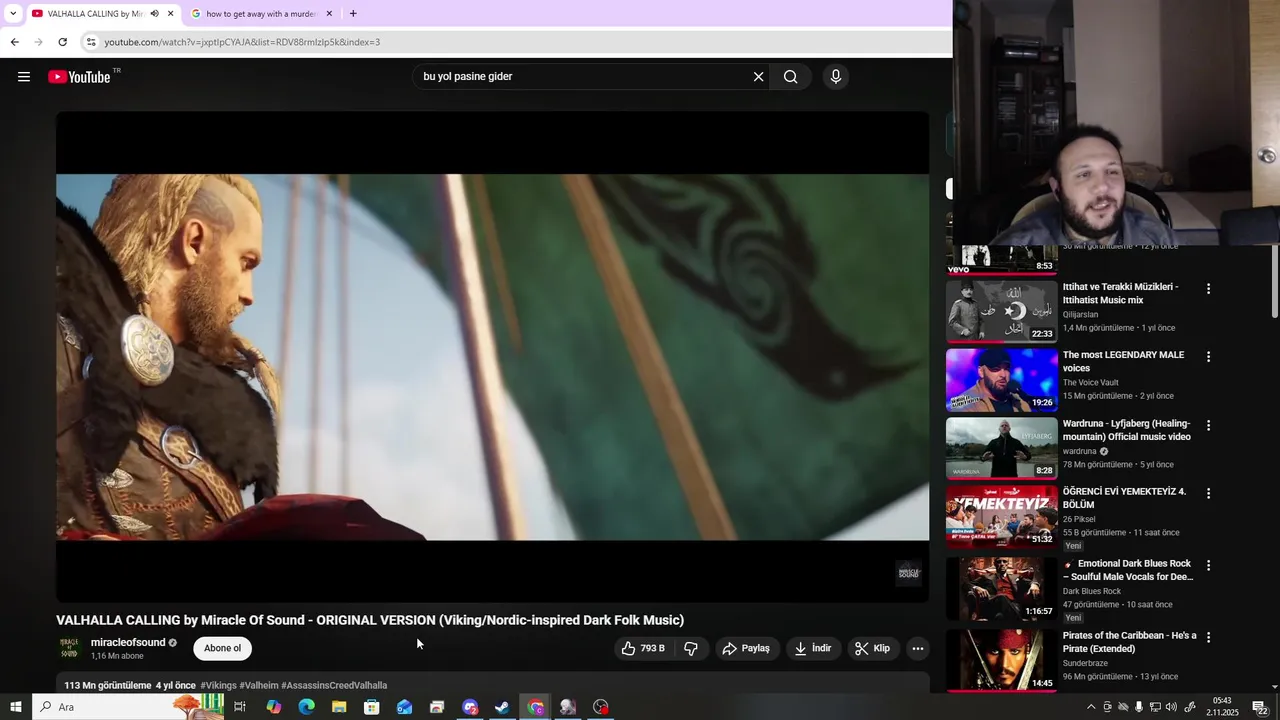Switch to VALHALLA CALLING browser tab
This screenshot has height=720, width=1280.
coord(103,14)
